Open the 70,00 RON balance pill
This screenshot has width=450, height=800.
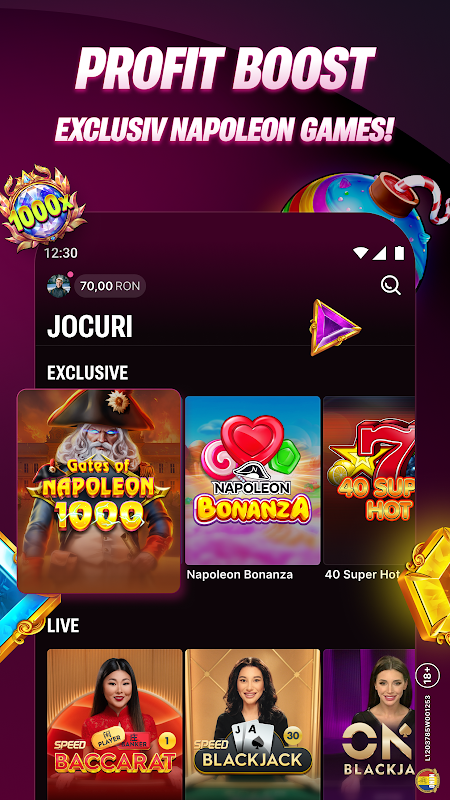tap(110, 286)
